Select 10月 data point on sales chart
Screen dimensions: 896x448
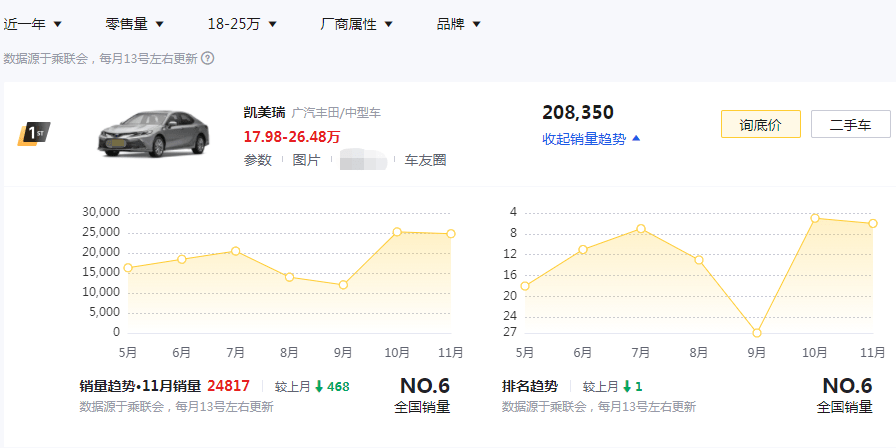tap(397, 231)
